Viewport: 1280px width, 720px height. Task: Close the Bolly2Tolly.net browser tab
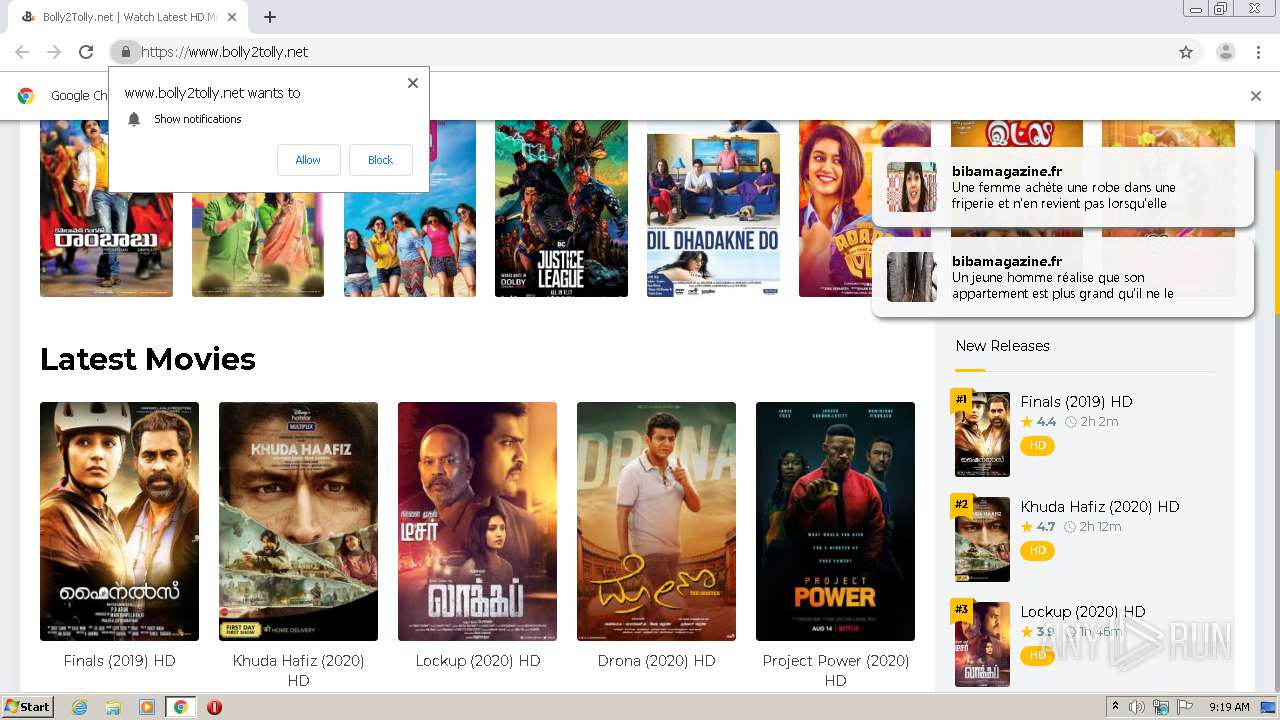point(232,17)
